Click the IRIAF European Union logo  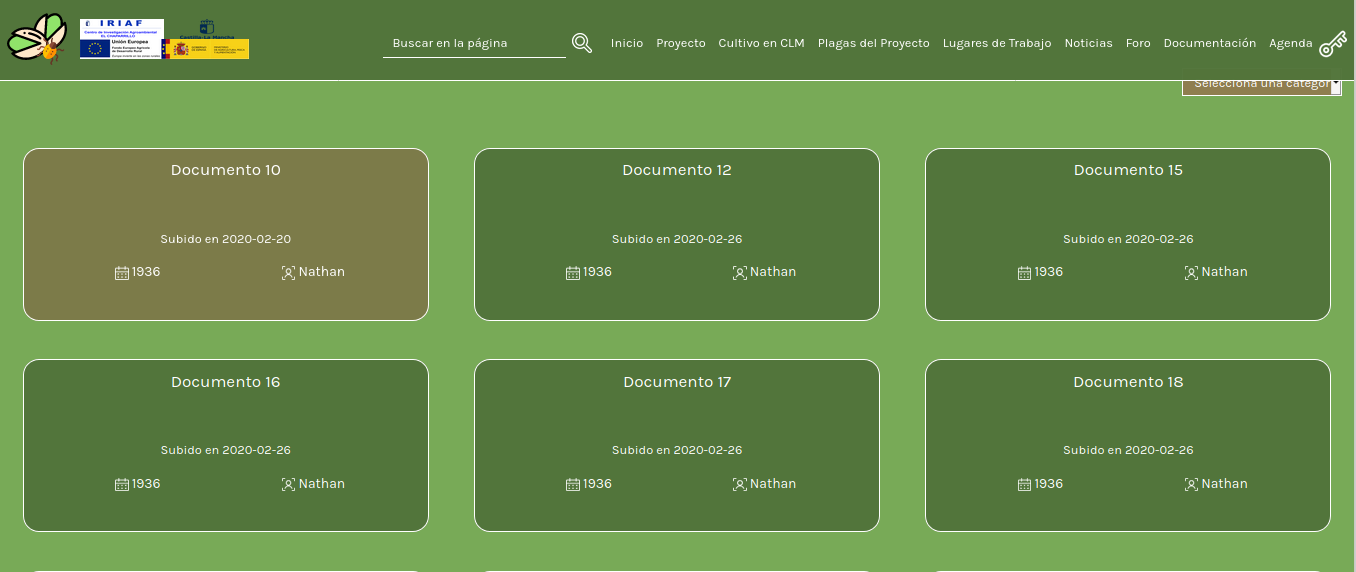121,39
